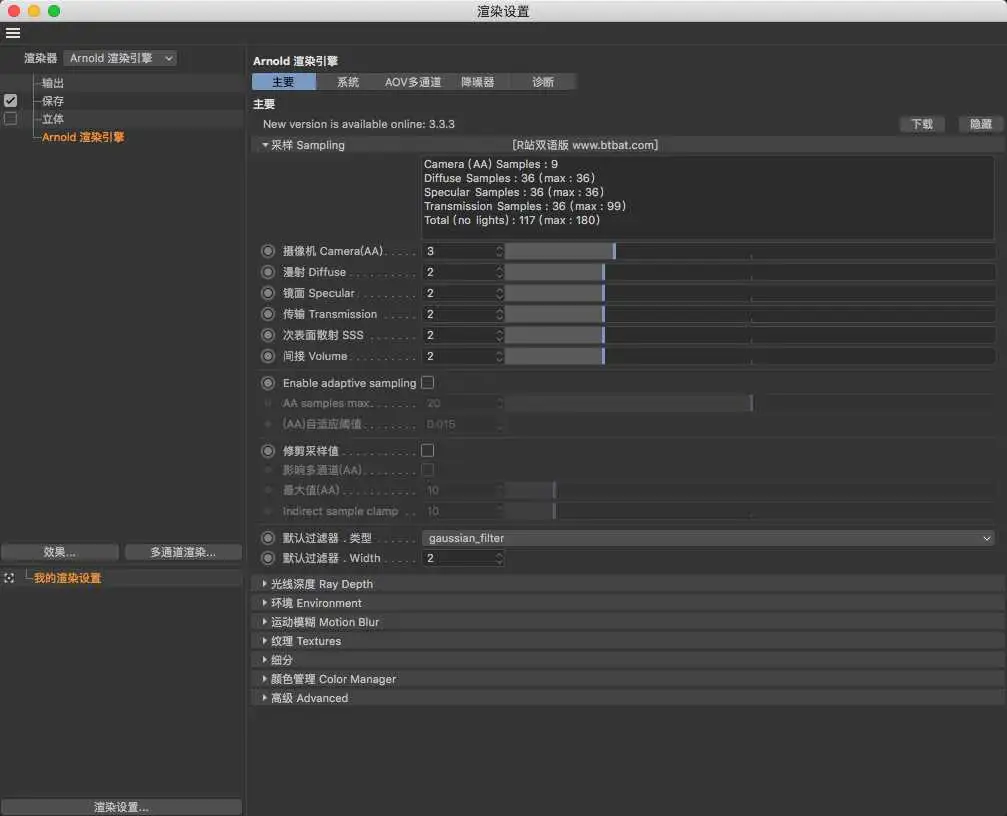Screen dimensions: 1007x816
Task: Adjust the 次表面散射 SSS samples slider
Action: (x=749, y=335)
